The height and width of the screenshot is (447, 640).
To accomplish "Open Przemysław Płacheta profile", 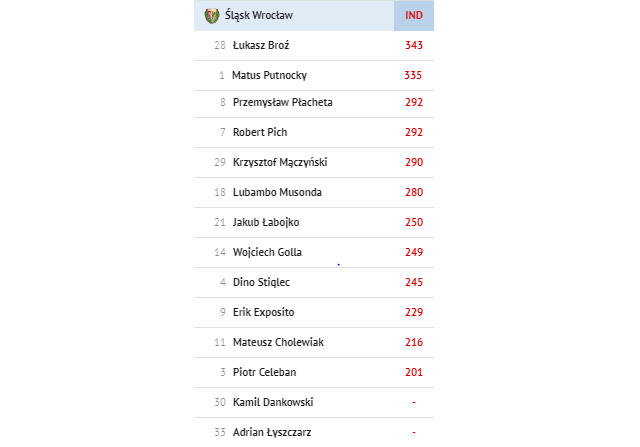I will [282, 102].
